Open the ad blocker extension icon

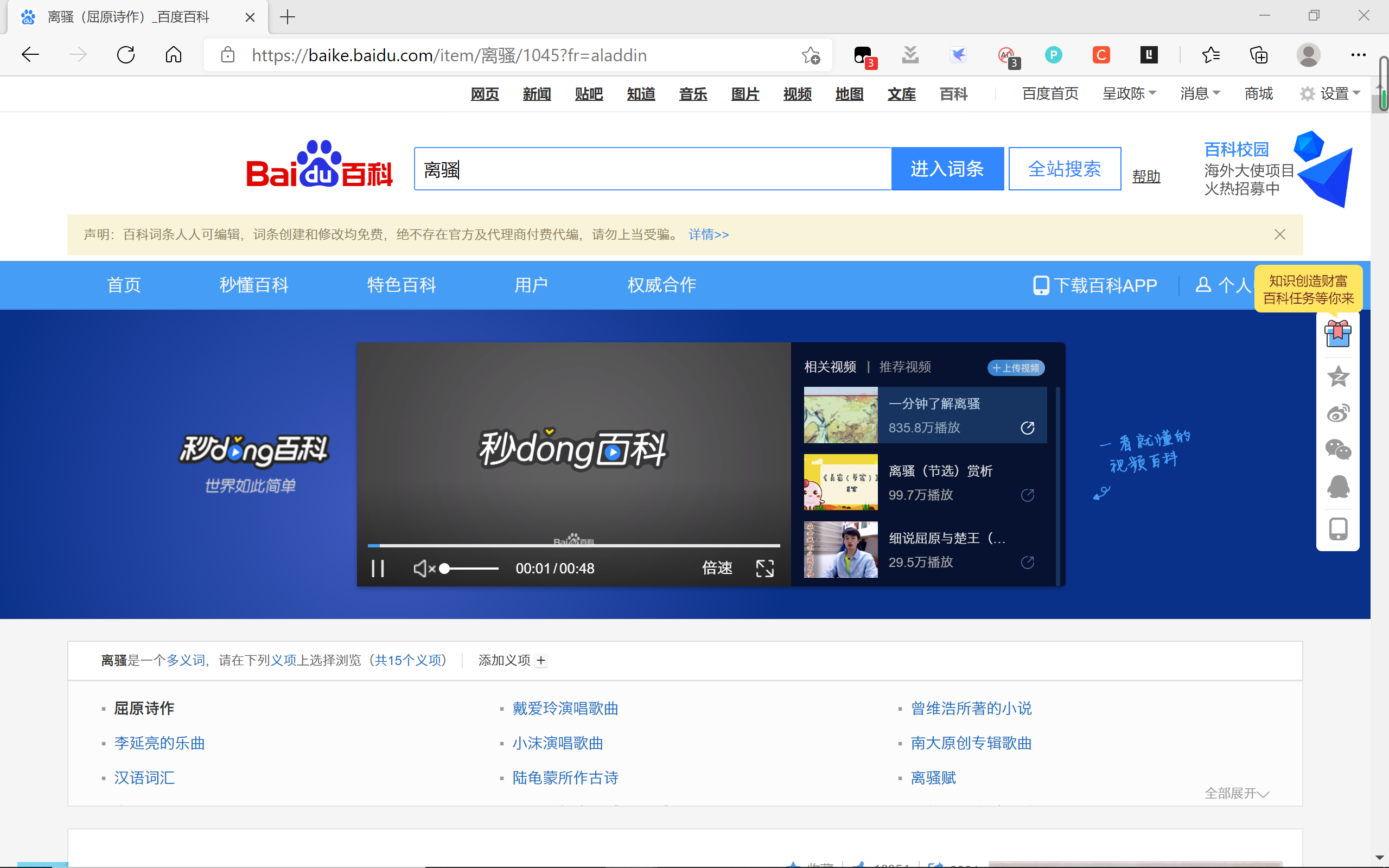point(1006,55)
